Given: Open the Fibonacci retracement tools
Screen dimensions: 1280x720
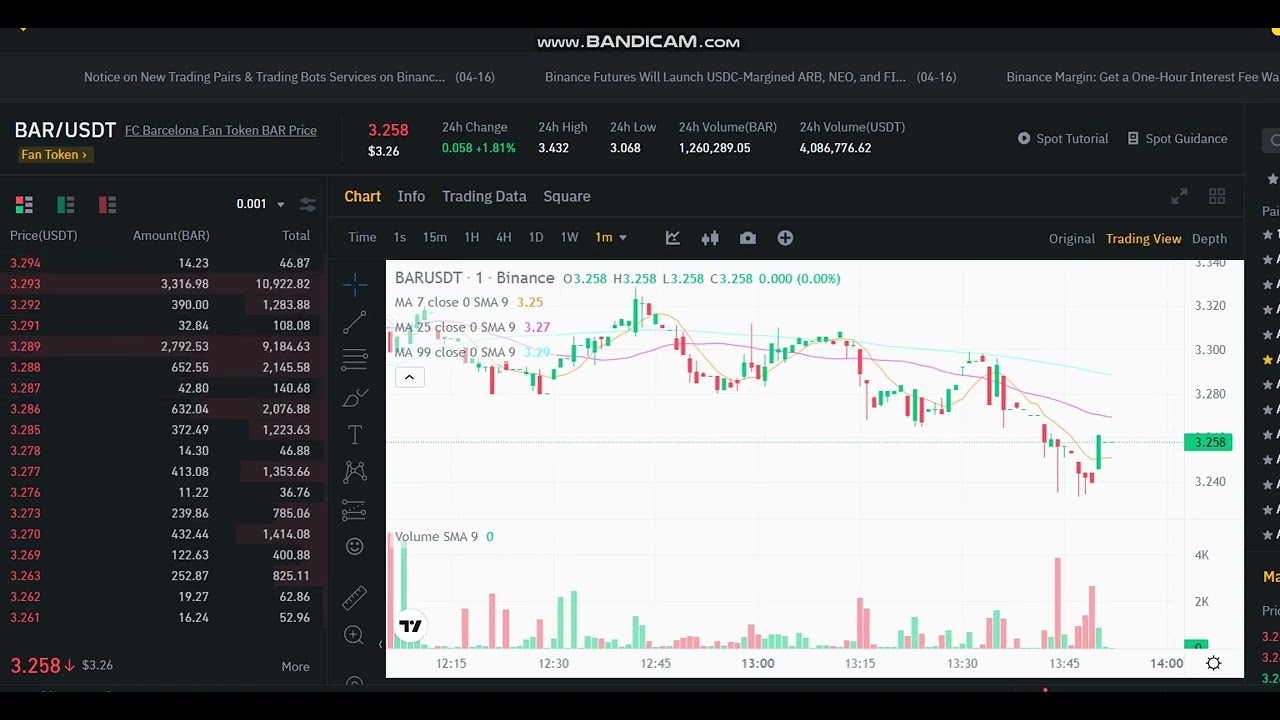Looking at the screenshot, I should (x=355, y=359).
